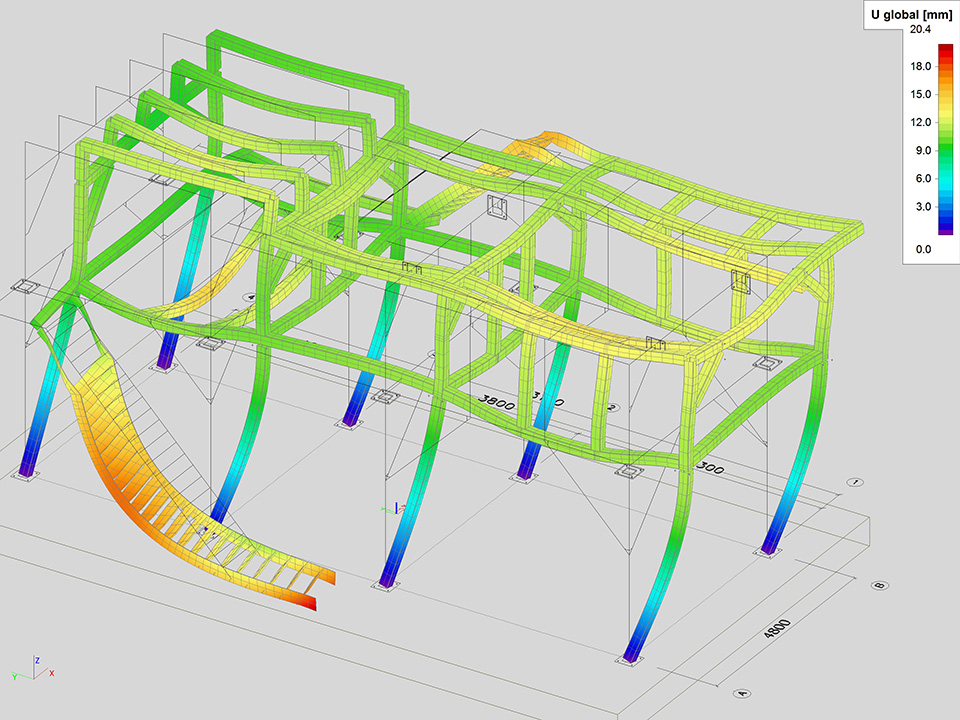Pick the cyan band in color legend

(x=946, y=184)
